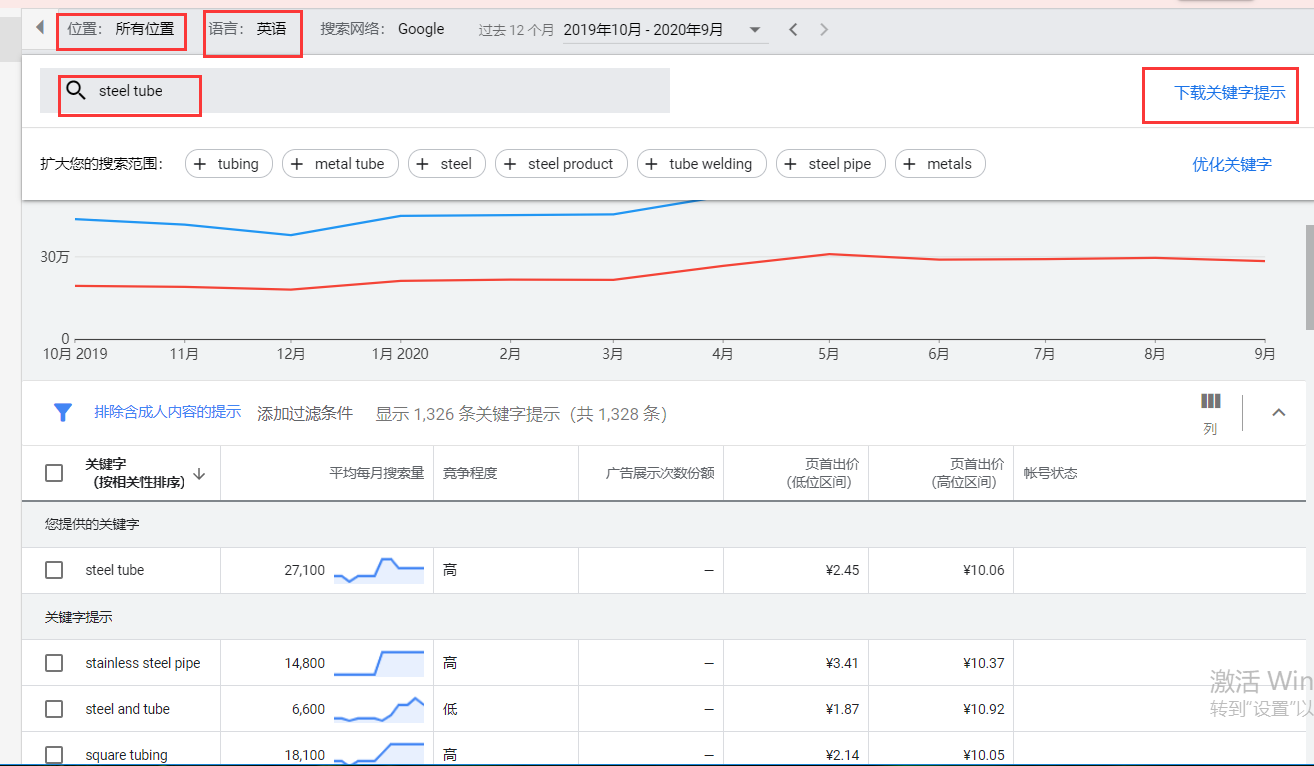Check the select-all keywords checkbox
Image resolution: width=1314 pixels, height=766 pixels.
[54, 473]
